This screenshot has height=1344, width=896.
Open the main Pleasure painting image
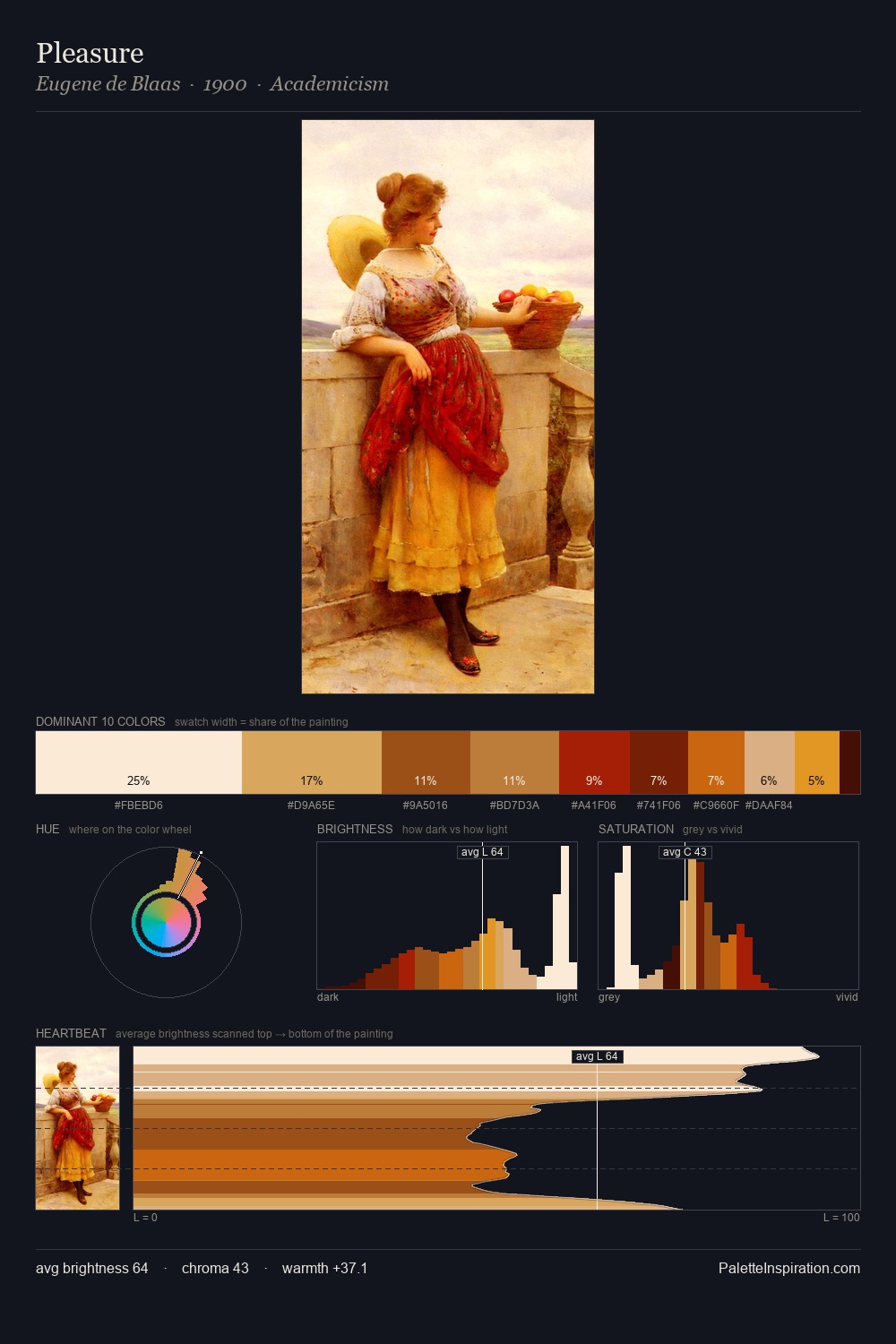coord(448,407)
